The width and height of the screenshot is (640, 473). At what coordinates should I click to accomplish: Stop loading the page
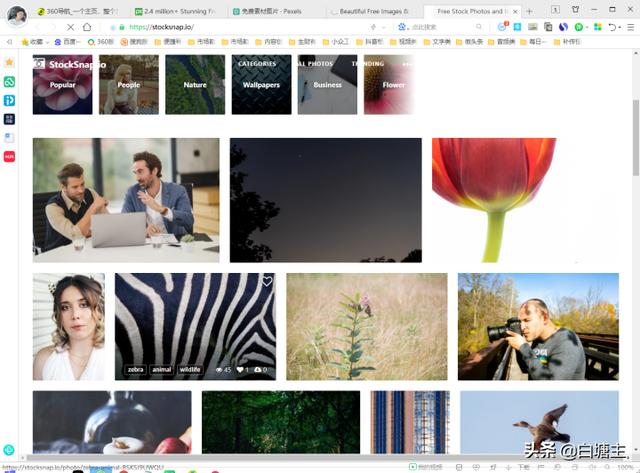(70, 27)
